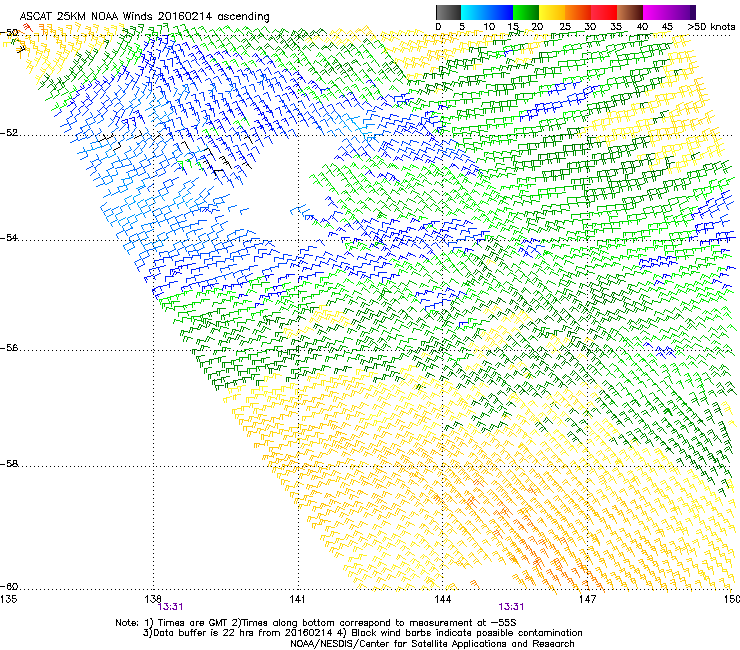740x650 pixels.
Task: Click the title 'ASCAT 25KM NOAA Winds 20160214 ascending'
Action: tap(144, 16)
